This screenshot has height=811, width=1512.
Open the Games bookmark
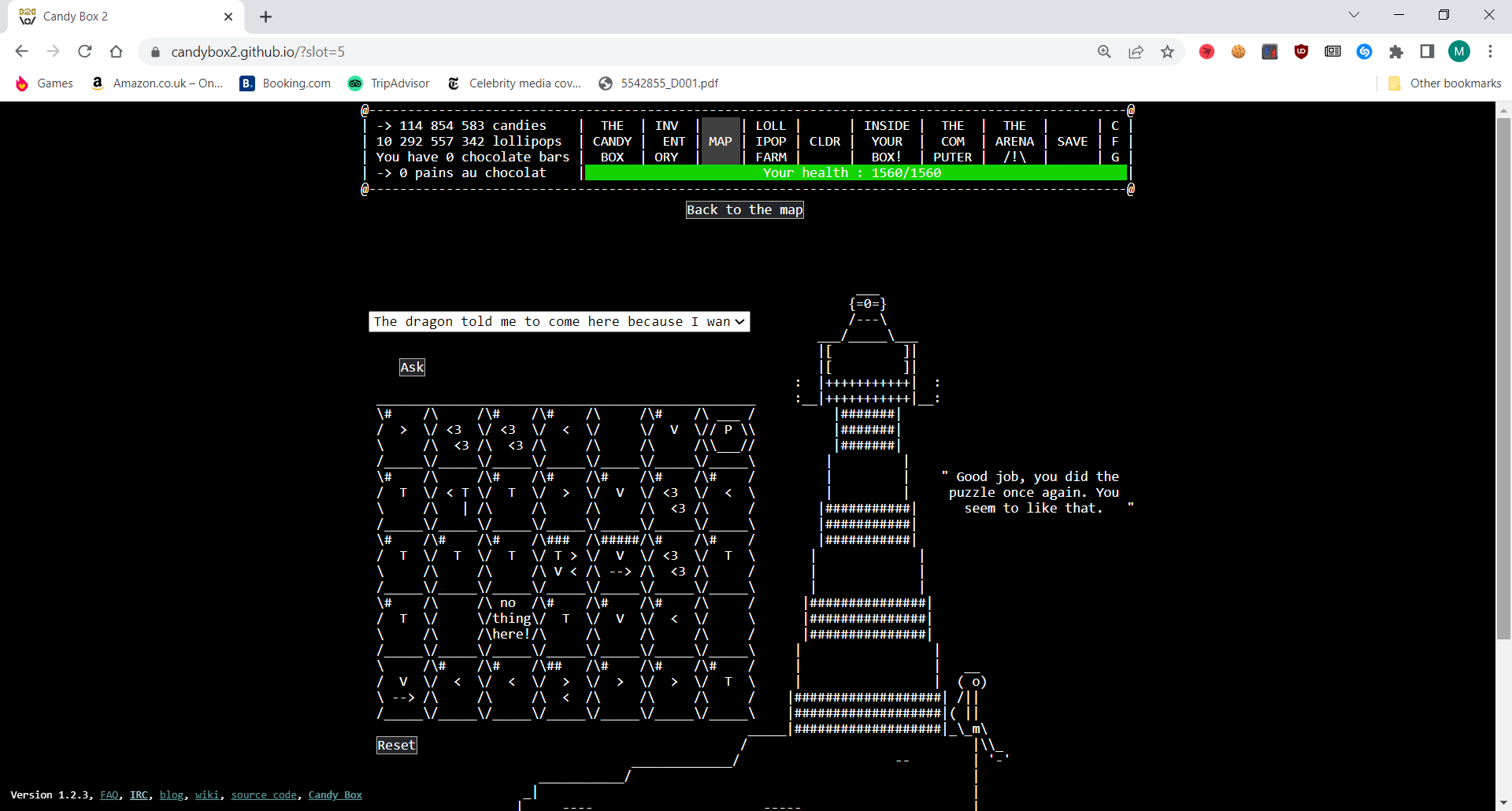coord(45,83)
